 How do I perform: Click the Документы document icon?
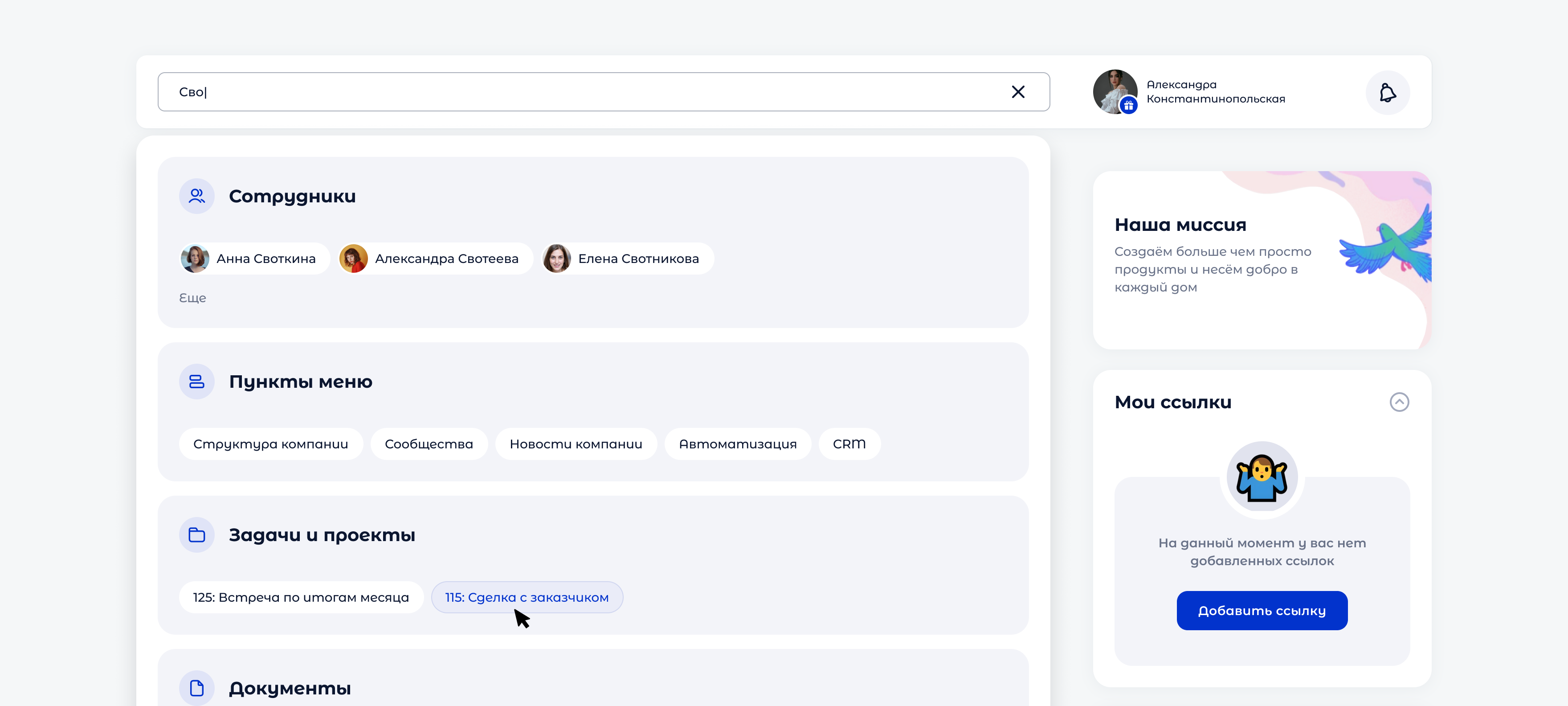coord(196,688)
